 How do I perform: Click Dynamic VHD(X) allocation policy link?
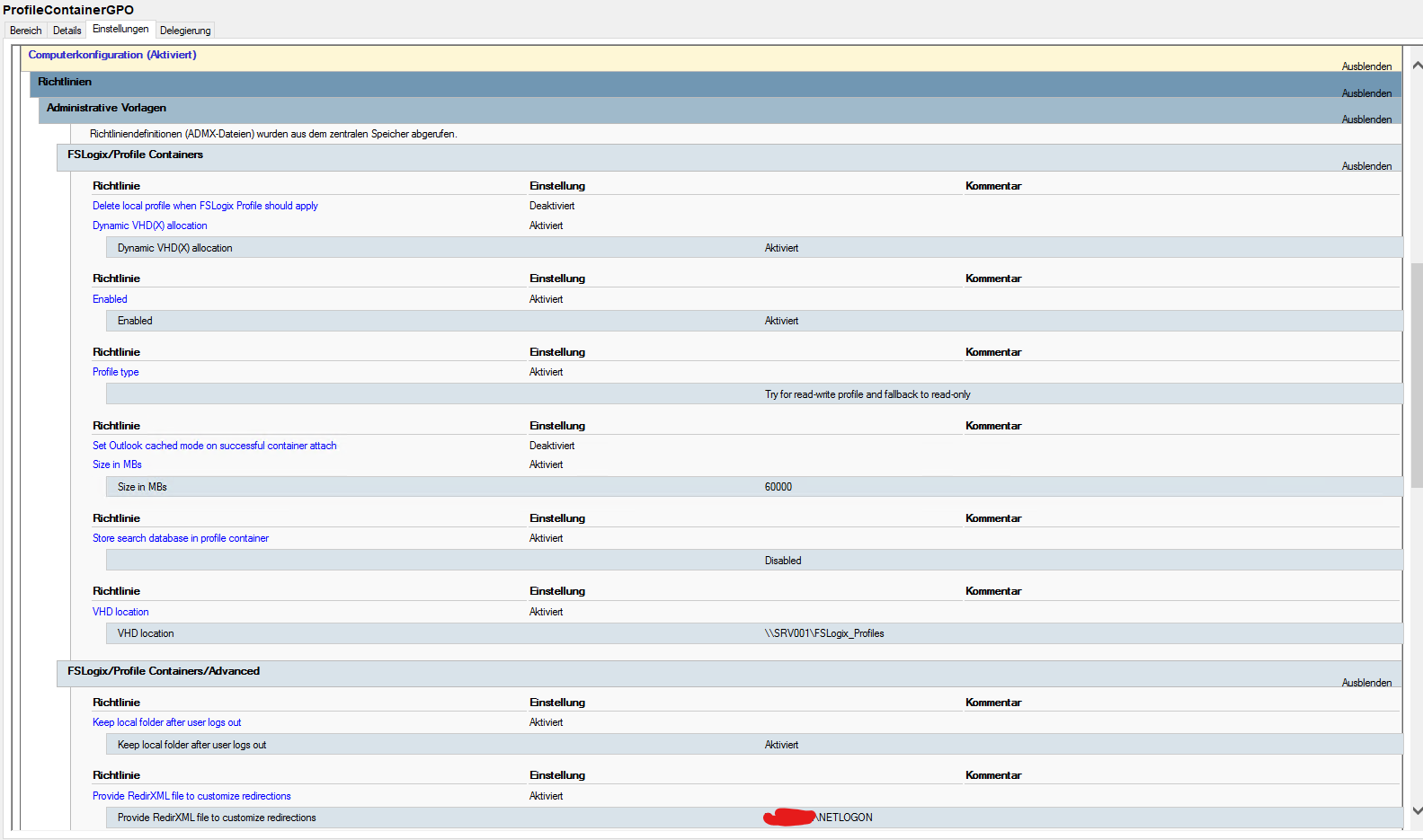(x=149, y=225)
